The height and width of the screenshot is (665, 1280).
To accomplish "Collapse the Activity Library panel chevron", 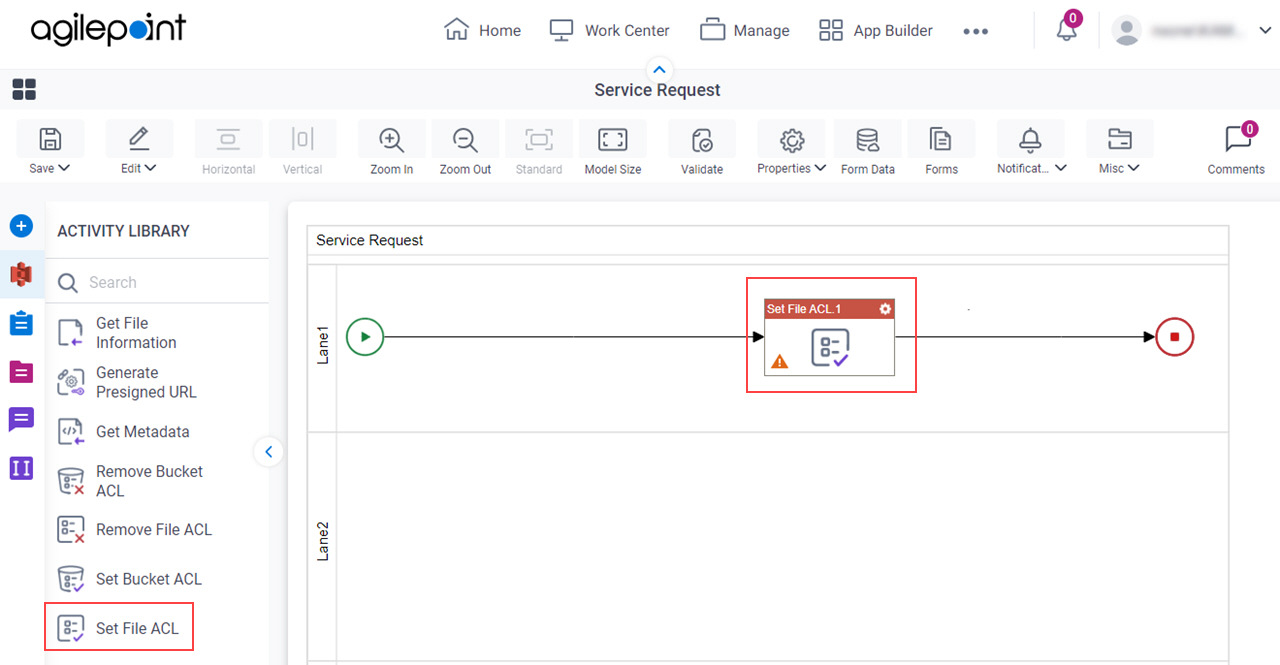I will pos(268,452).
